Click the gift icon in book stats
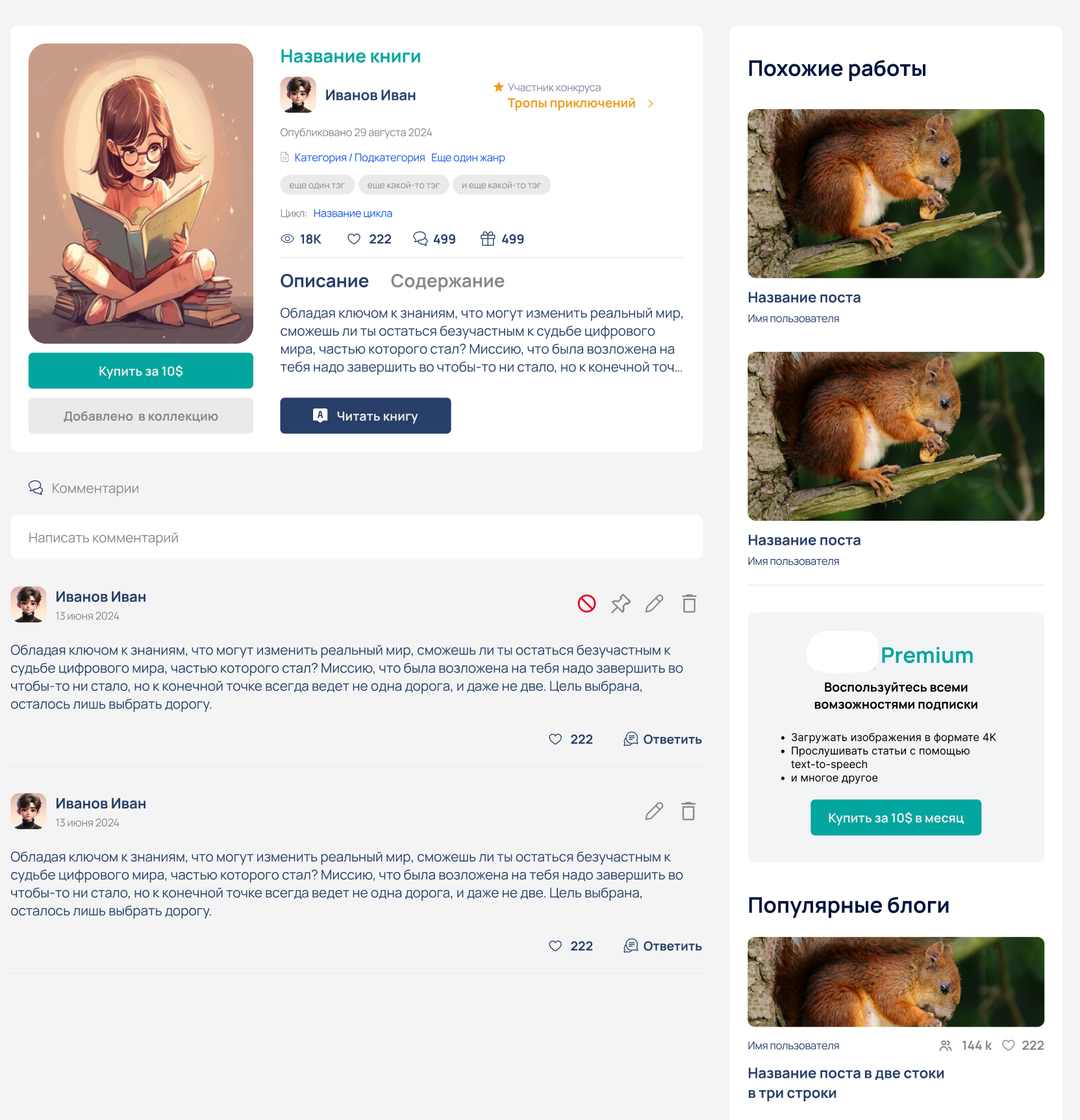 coord(488,239)
